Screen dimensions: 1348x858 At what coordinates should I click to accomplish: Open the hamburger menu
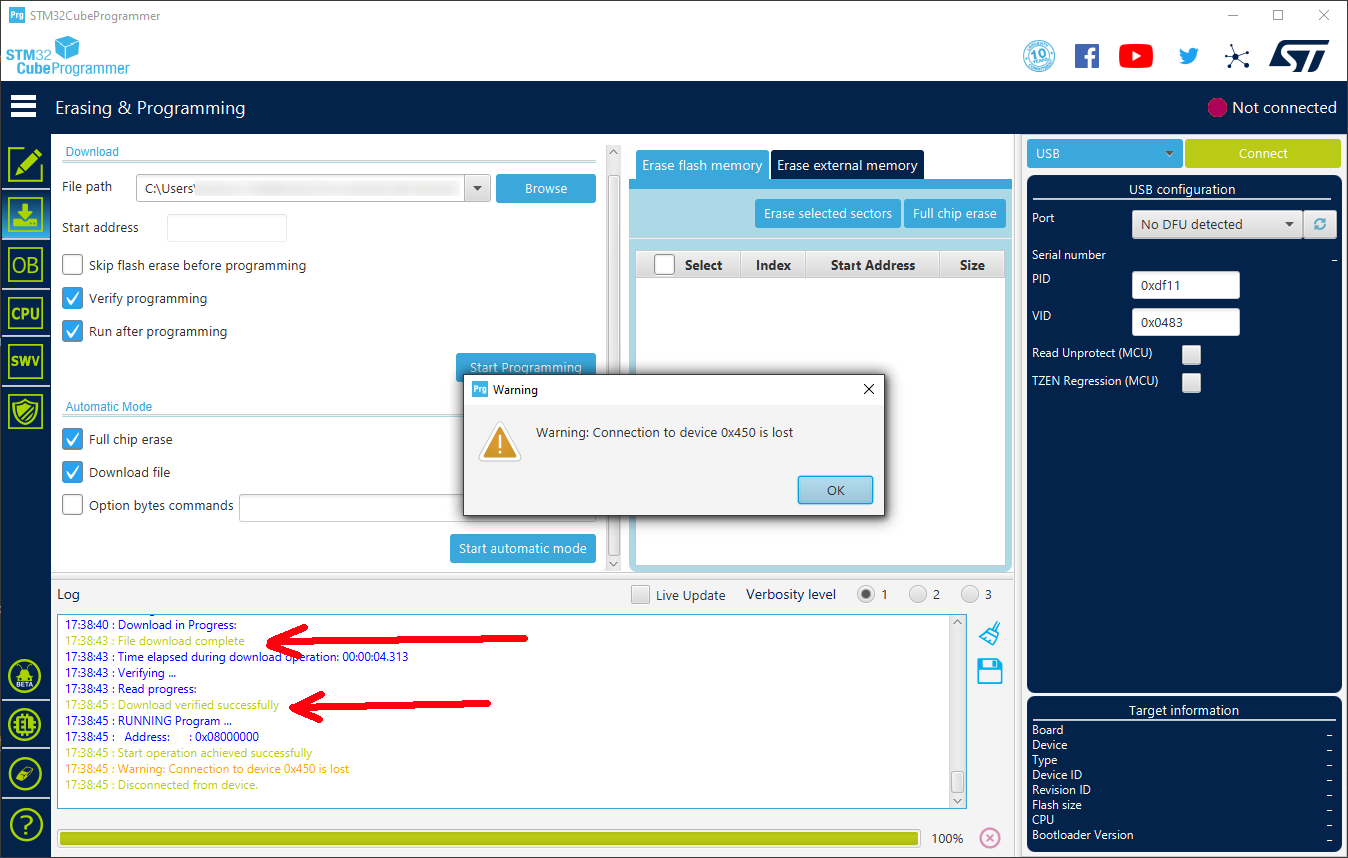(23, 106)
